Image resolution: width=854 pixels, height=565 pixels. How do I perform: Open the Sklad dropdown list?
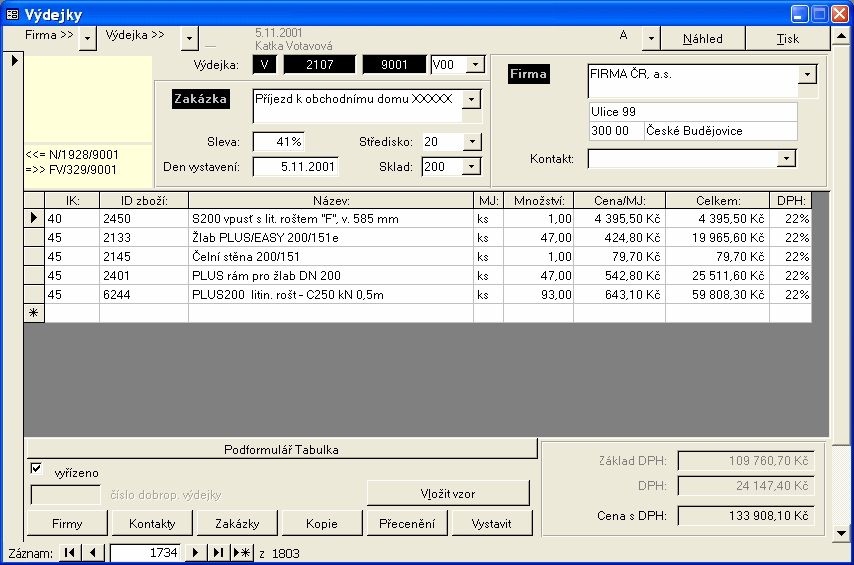pyautogui.click(x=472, y=167)
